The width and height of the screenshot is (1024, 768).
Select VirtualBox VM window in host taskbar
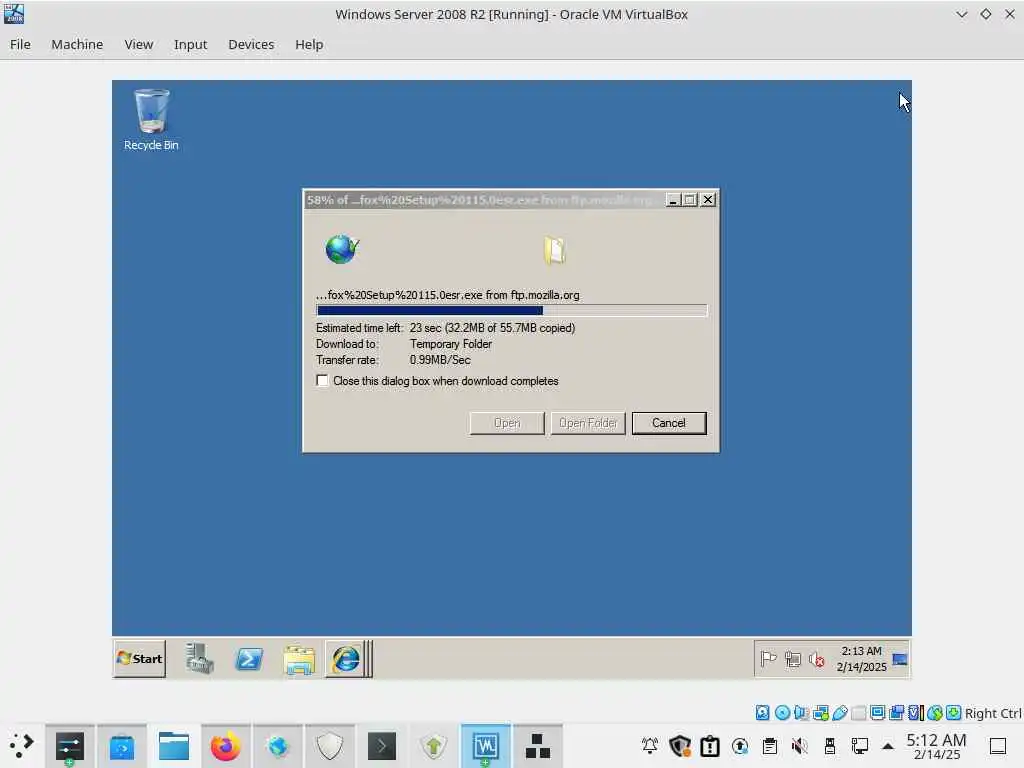485,746
